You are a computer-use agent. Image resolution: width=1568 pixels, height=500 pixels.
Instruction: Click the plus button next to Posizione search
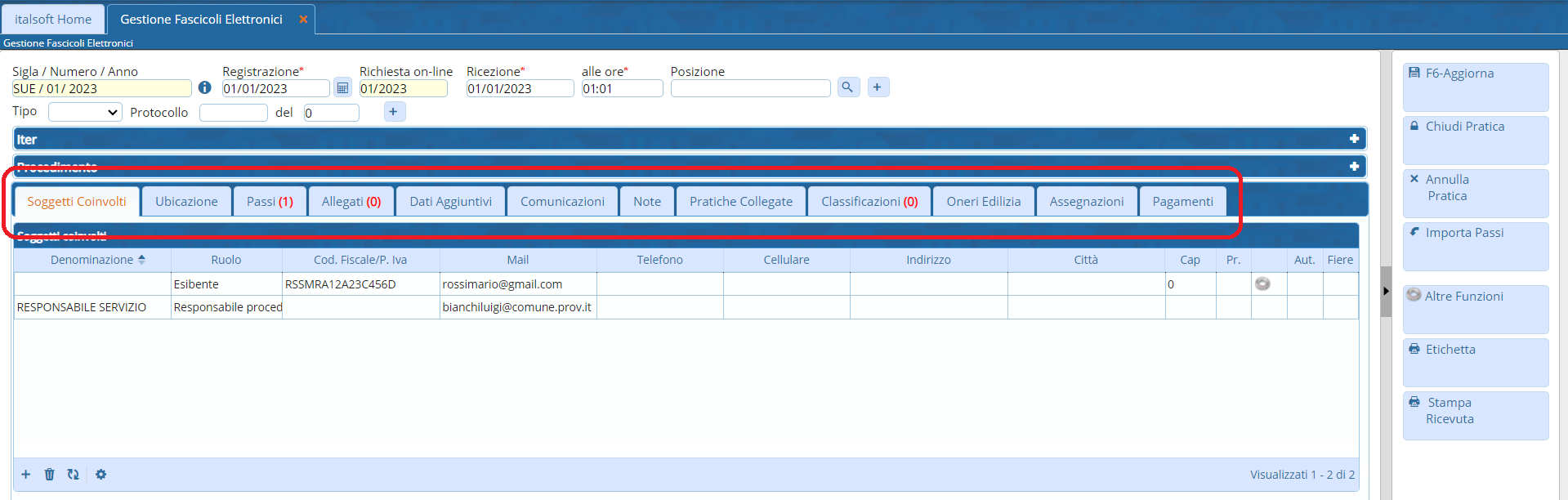click(x=878, y=87)
